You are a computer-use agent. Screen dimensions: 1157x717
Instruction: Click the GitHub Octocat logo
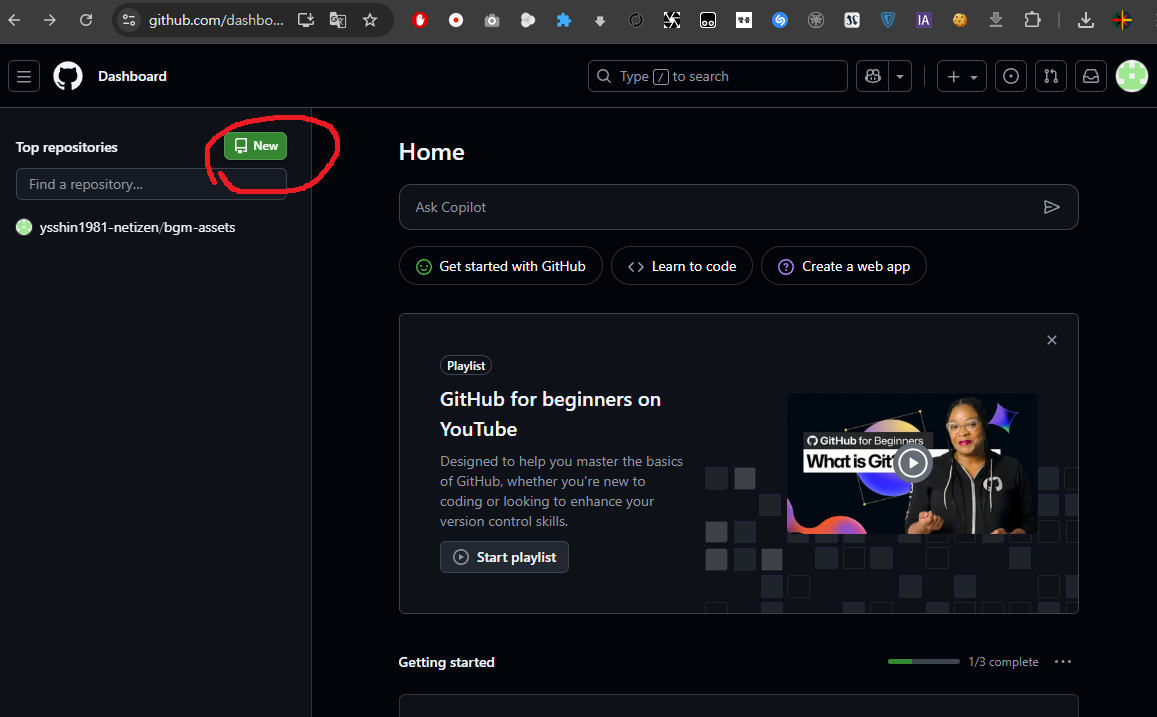(68, 76)
